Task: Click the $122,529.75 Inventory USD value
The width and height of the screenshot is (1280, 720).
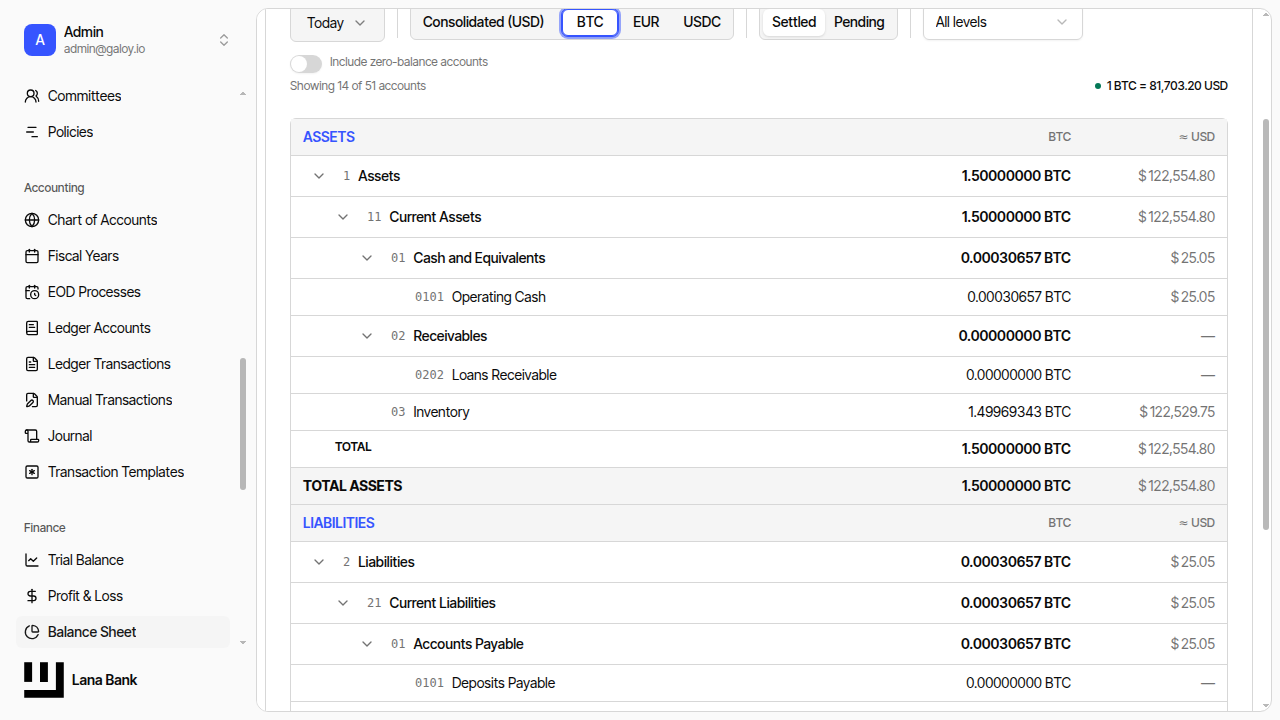Action: tap(1177, 412)
